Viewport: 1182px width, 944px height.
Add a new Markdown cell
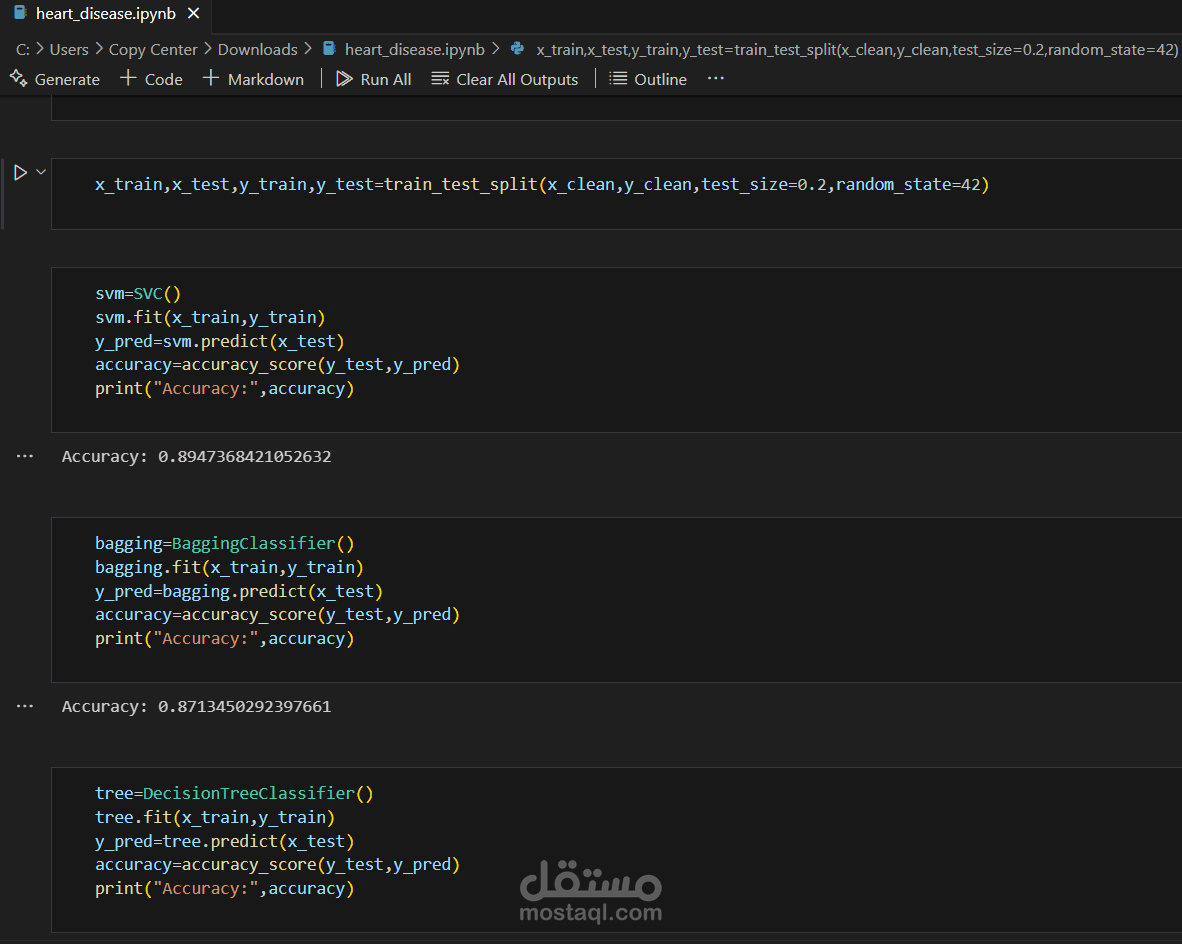pyautogui.click(x=253, y=79)
